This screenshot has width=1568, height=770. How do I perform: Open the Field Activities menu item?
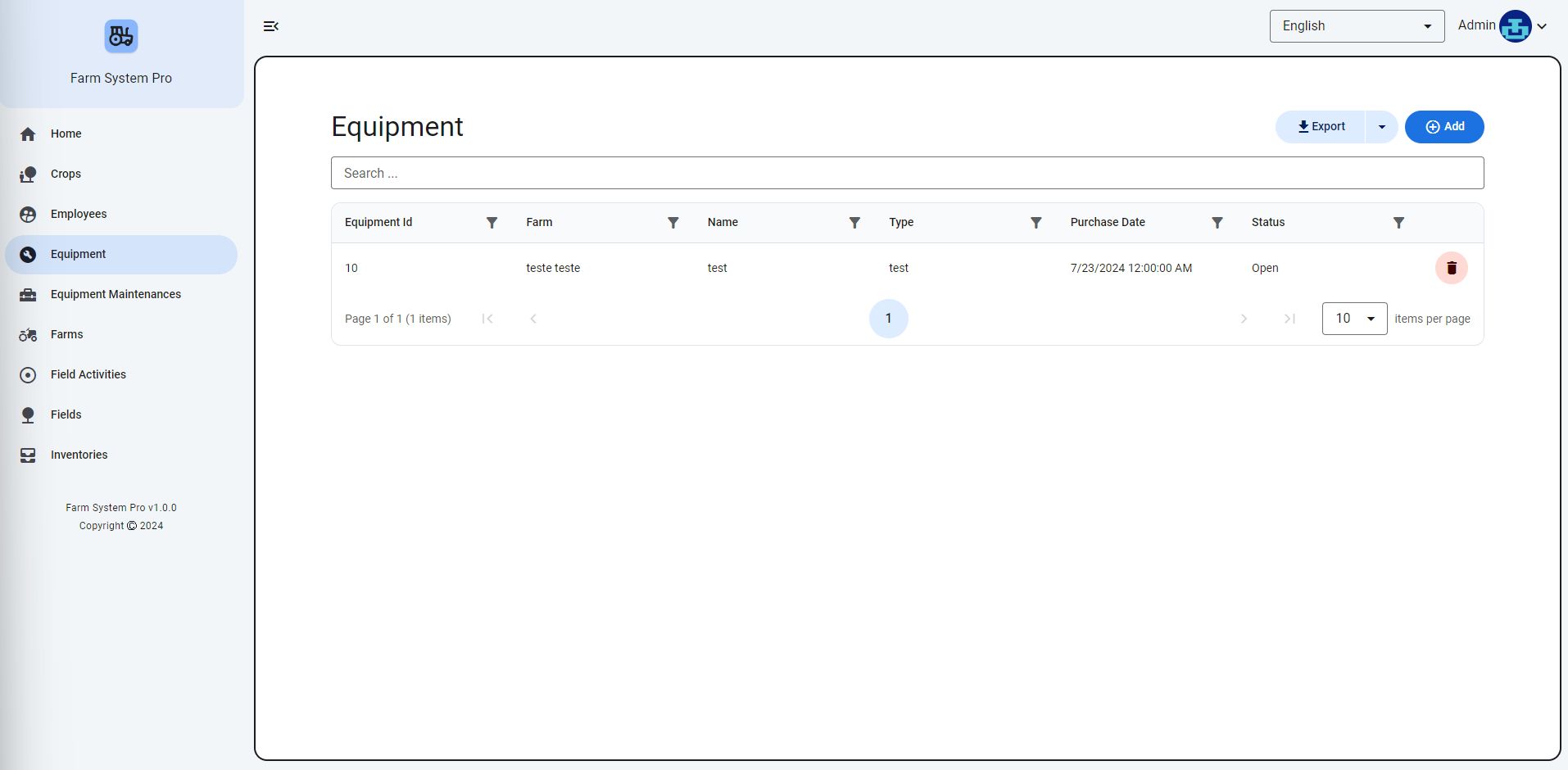click(x=88, y=374)
